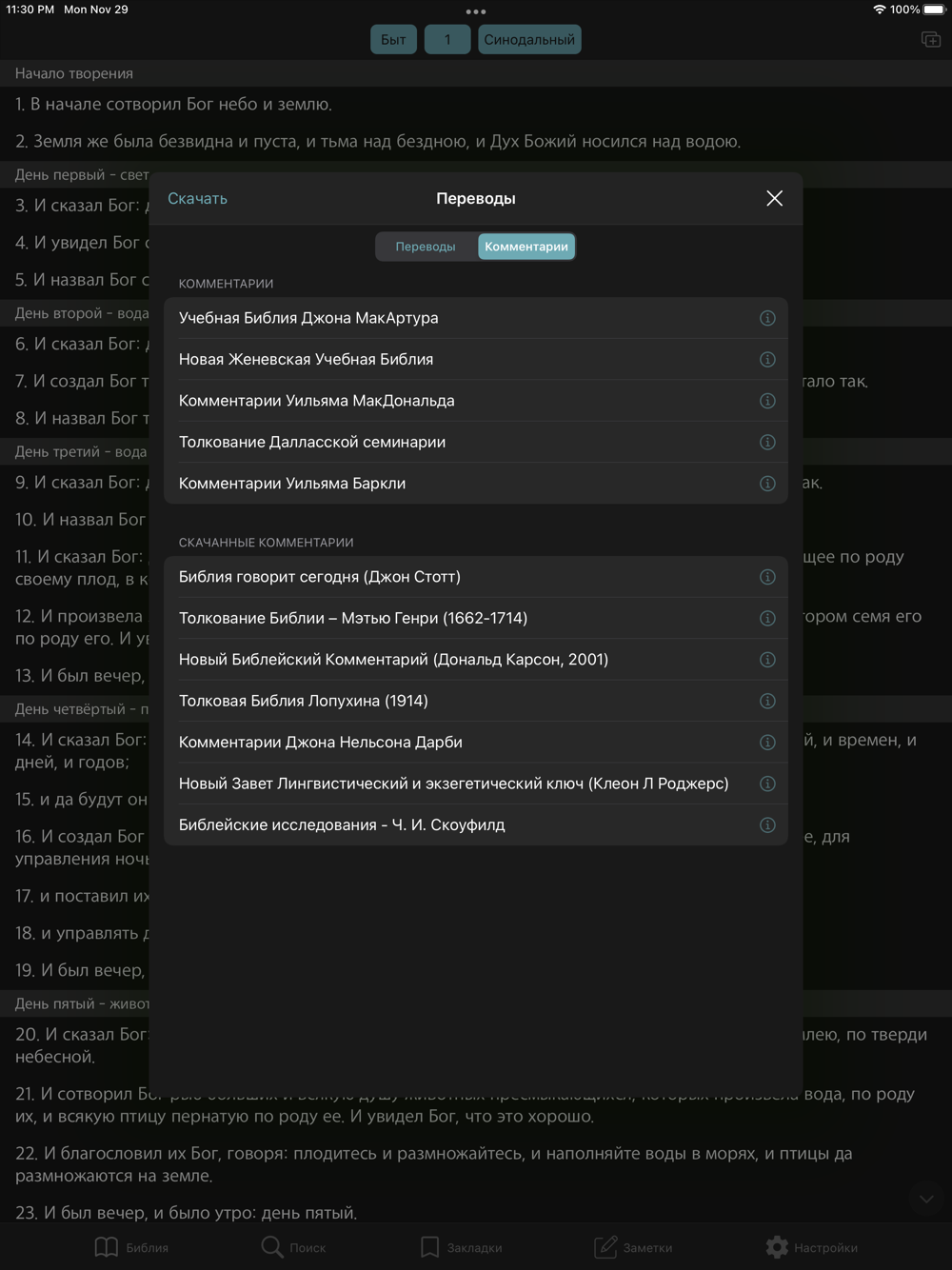
Task: Tap Начало творения section heading
Action: tap(74, 73)
